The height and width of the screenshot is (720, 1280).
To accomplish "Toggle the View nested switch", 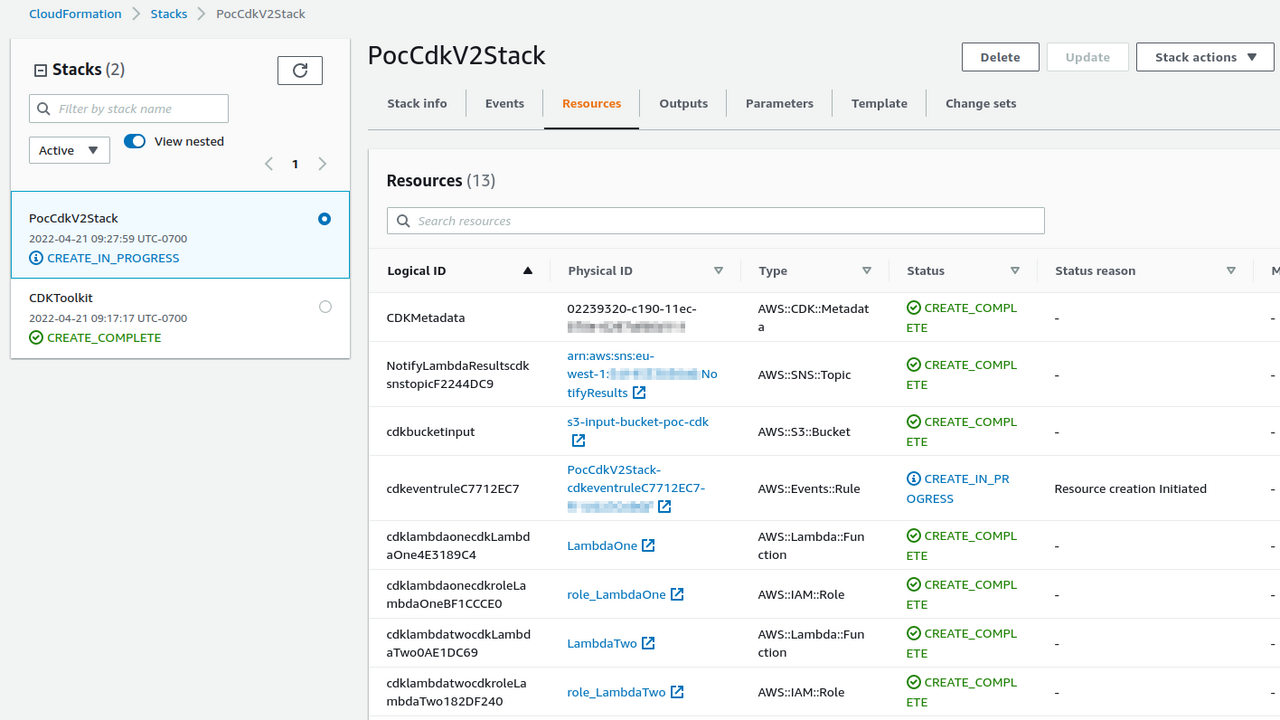I will coord(135,141).
